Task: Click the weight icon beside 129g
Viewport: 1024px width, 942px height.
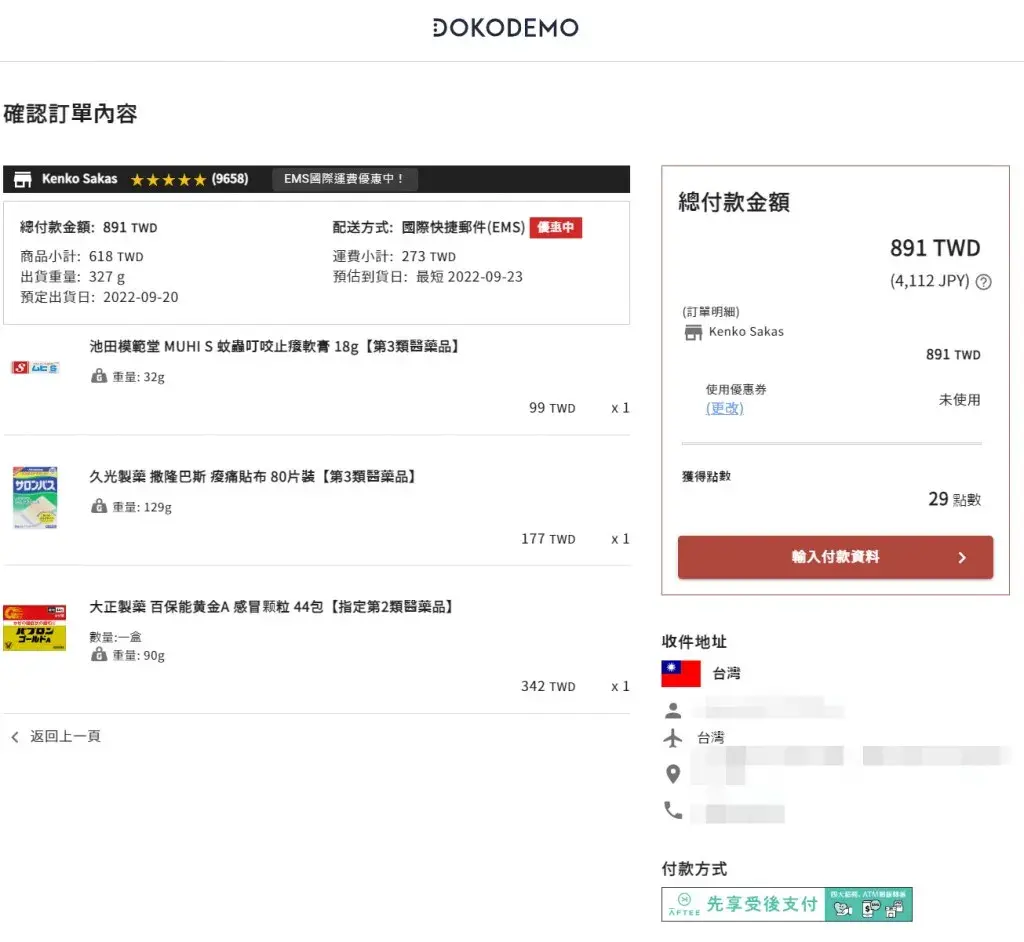Action: coord(99,506)
